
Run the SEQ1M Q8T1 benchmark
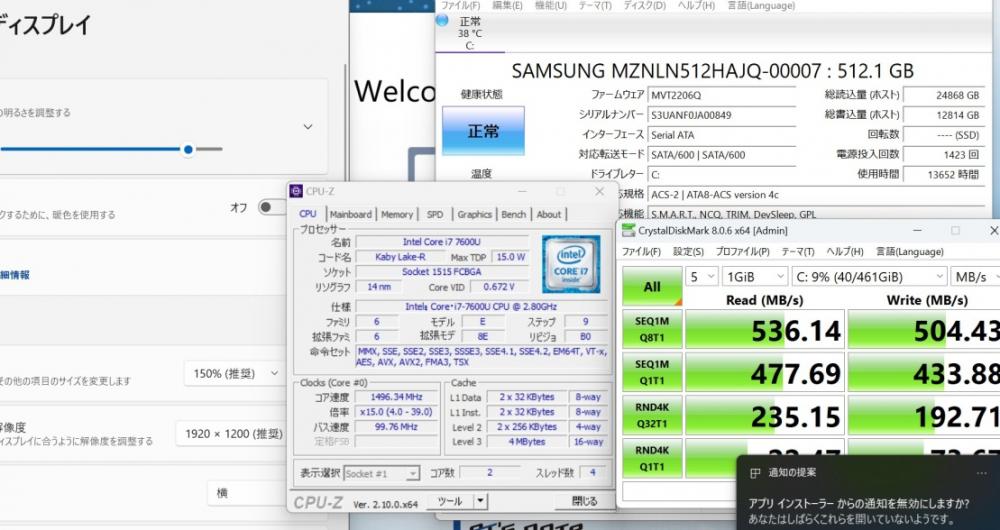(x=652, y=329)
